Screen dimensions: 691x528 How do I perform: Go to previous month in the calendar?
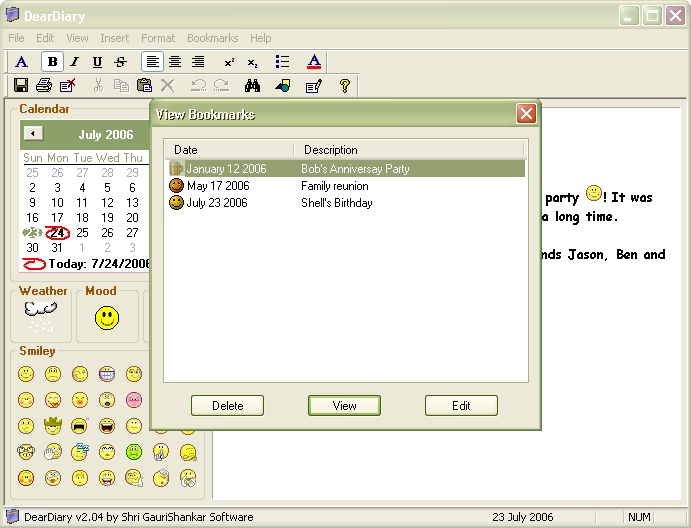[33, 133]
